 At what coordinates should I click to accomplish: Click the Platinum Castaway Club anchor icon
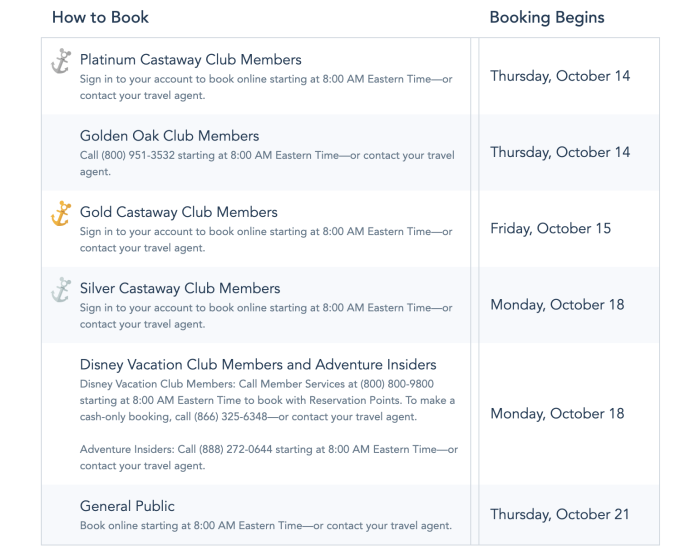point(61,62)
